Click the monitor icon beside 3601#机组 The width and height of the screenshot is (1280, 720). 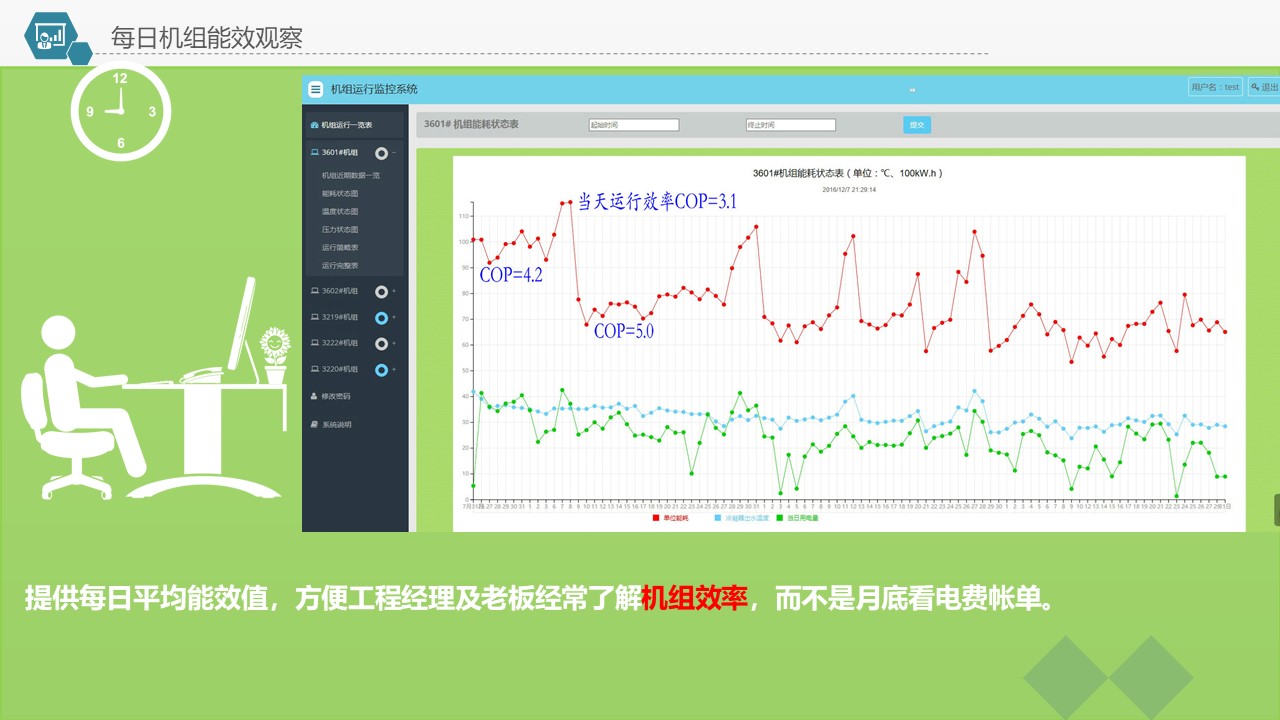(x=315, y=153)
